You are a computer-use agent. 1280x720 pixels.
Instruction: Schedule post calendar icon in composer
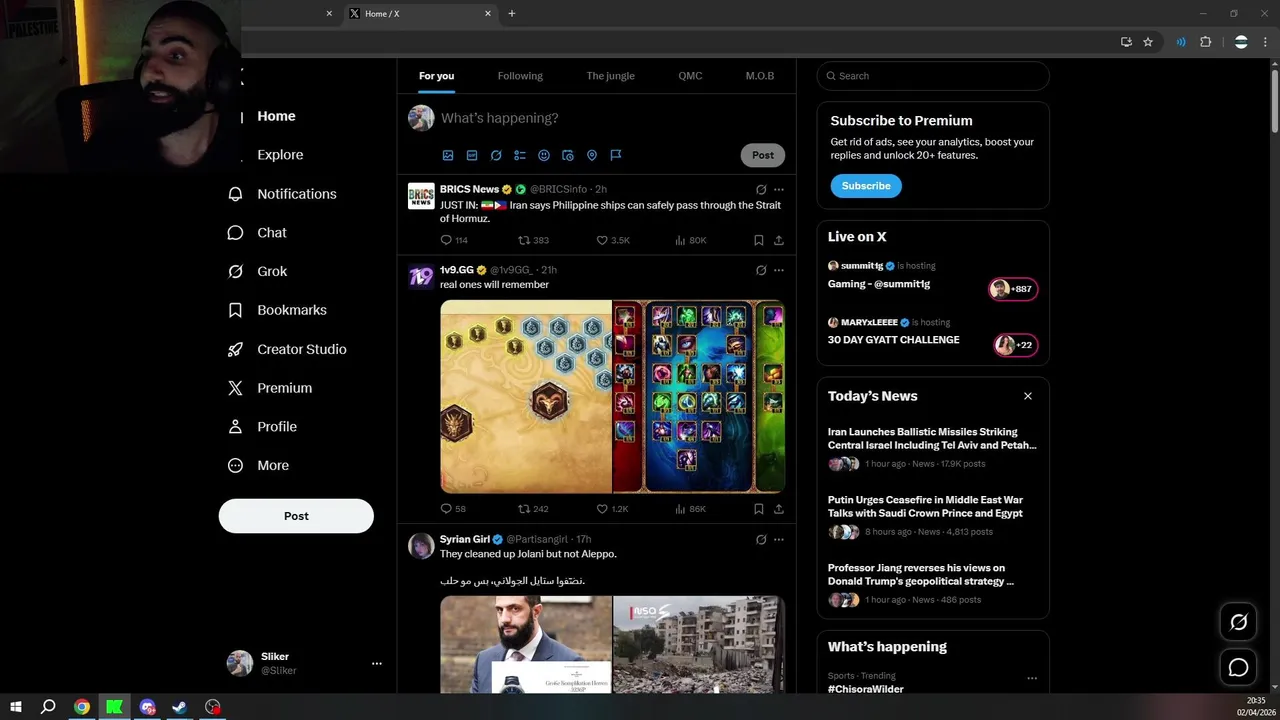pos(568,155)
